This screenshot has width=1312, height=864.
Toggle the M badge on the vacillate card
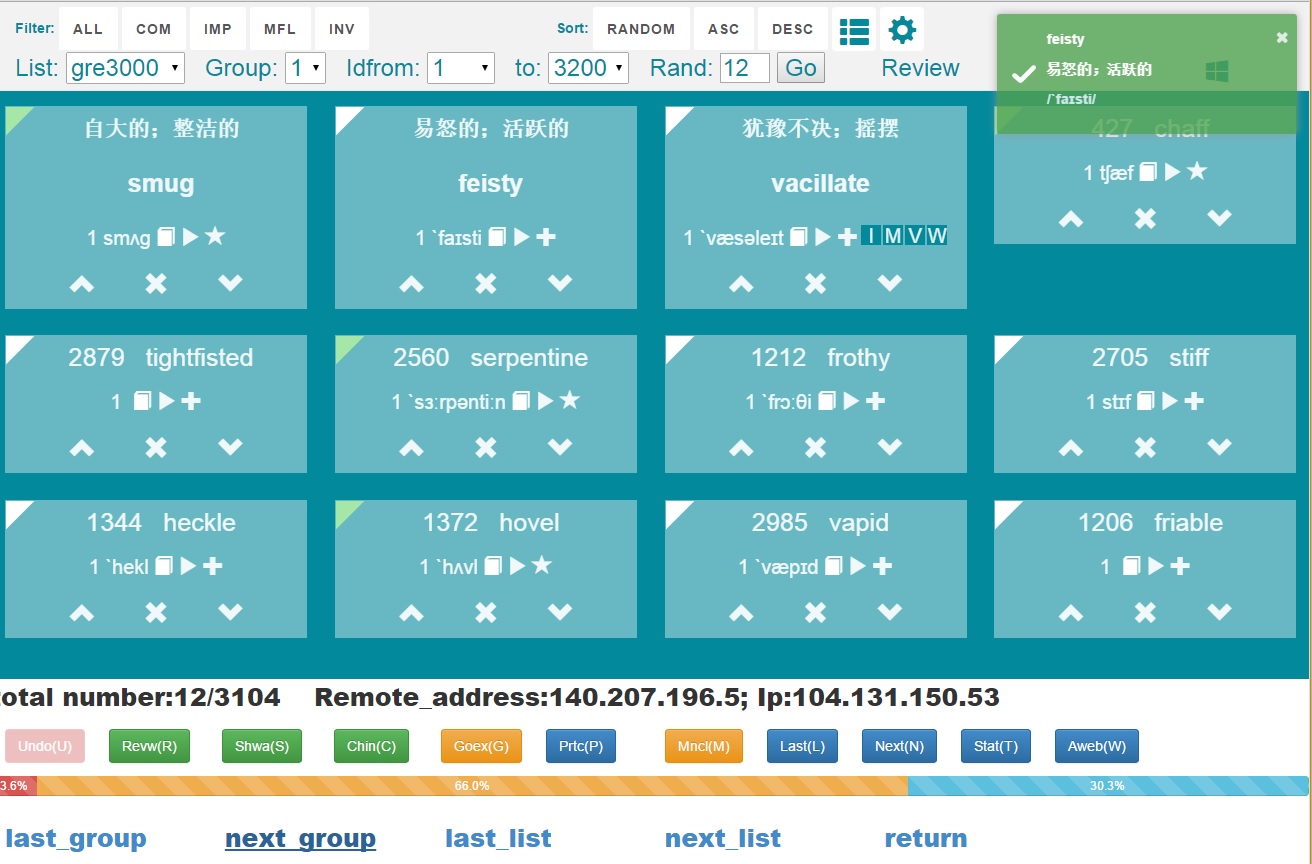pyautogui.click(x=892, y=236)
